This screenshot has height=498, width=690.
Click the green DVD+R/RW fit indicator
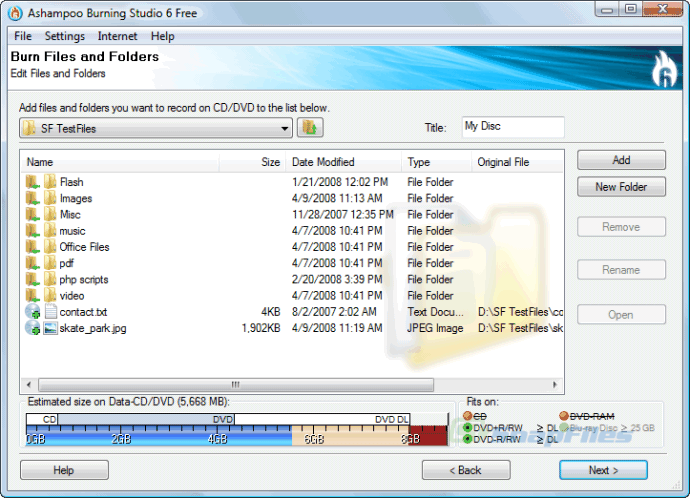click(467, 428)
